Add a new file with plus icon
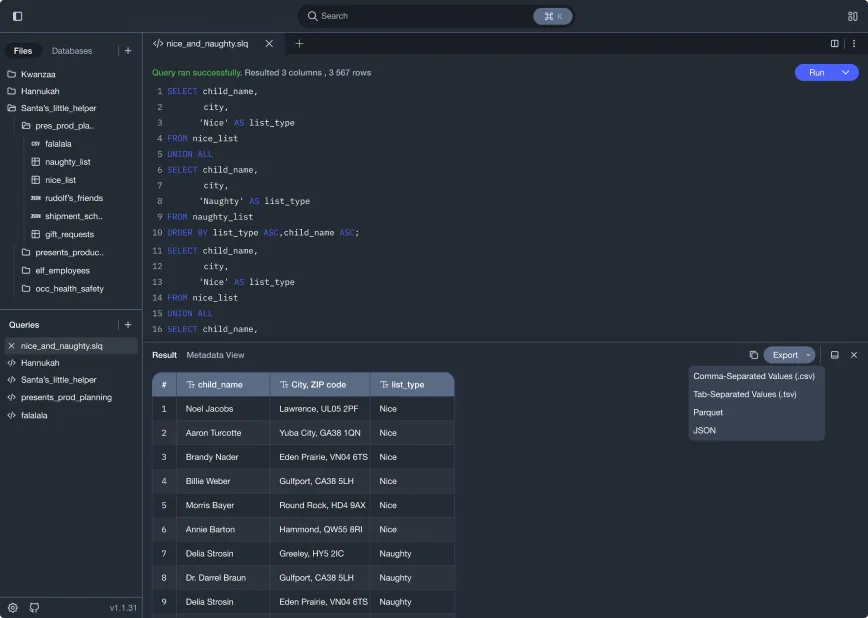868x618 pixels. pos(128,51)
